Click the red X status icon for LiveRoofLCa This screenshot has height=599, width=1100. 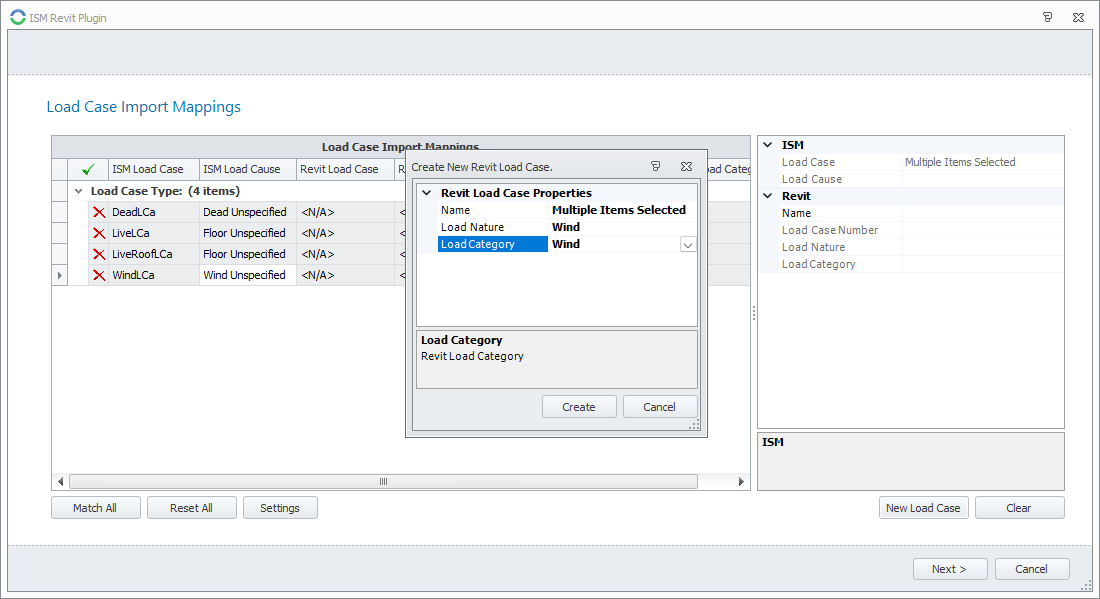pyautogui.click(x=99, y=254)
